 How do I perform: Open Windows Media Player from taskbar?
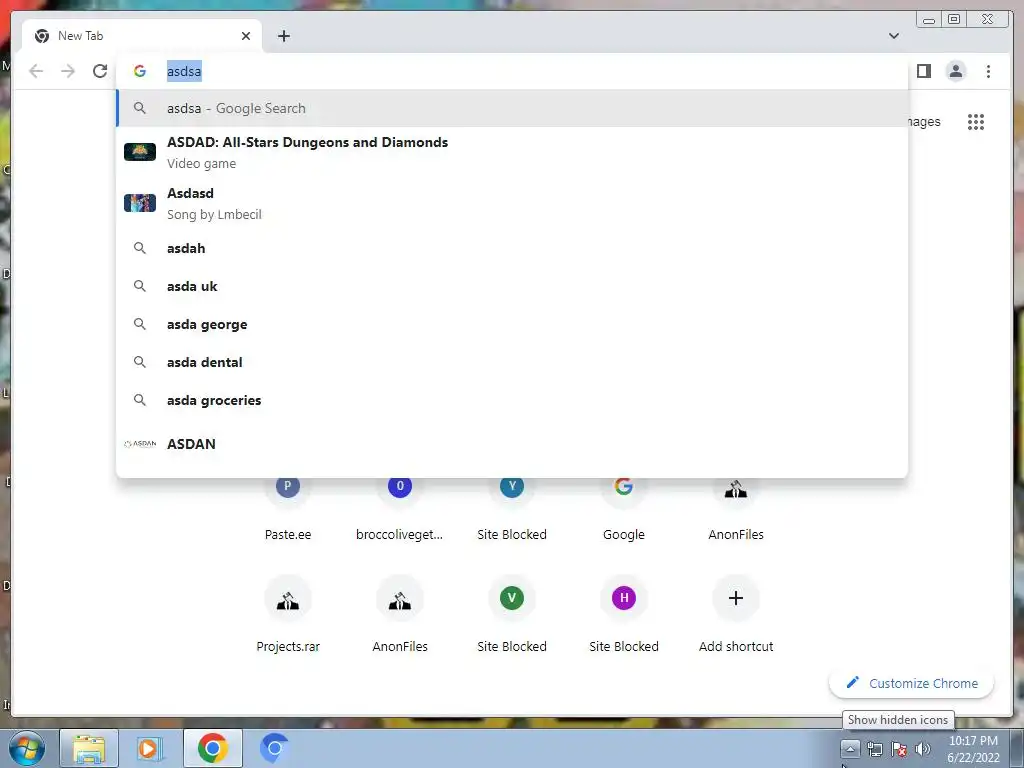click(150, 748)
